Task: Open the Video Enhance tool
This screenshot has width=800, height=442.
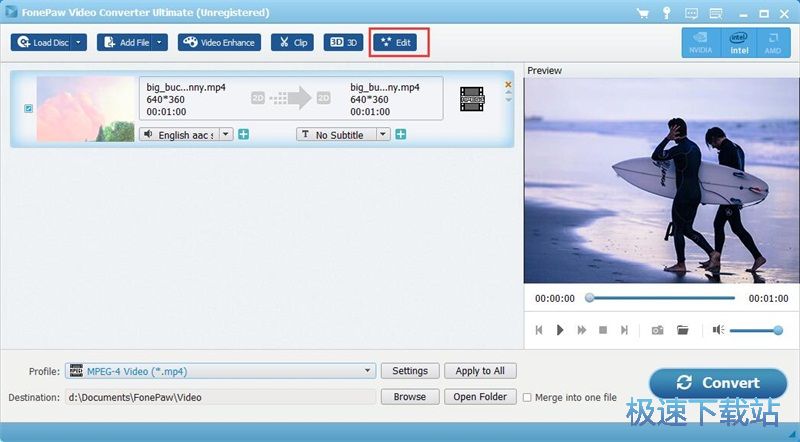Action: 219,43
